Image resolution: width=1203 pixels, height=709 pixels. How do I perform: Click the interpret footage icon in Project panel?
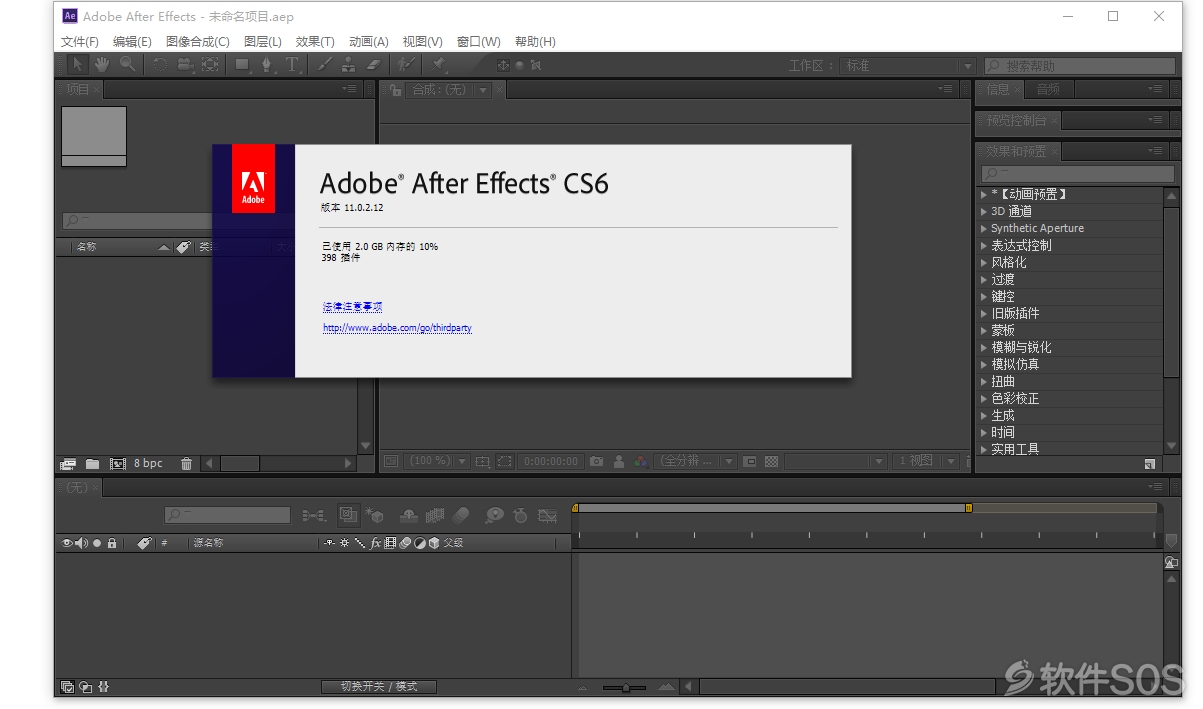coord(68,463)
